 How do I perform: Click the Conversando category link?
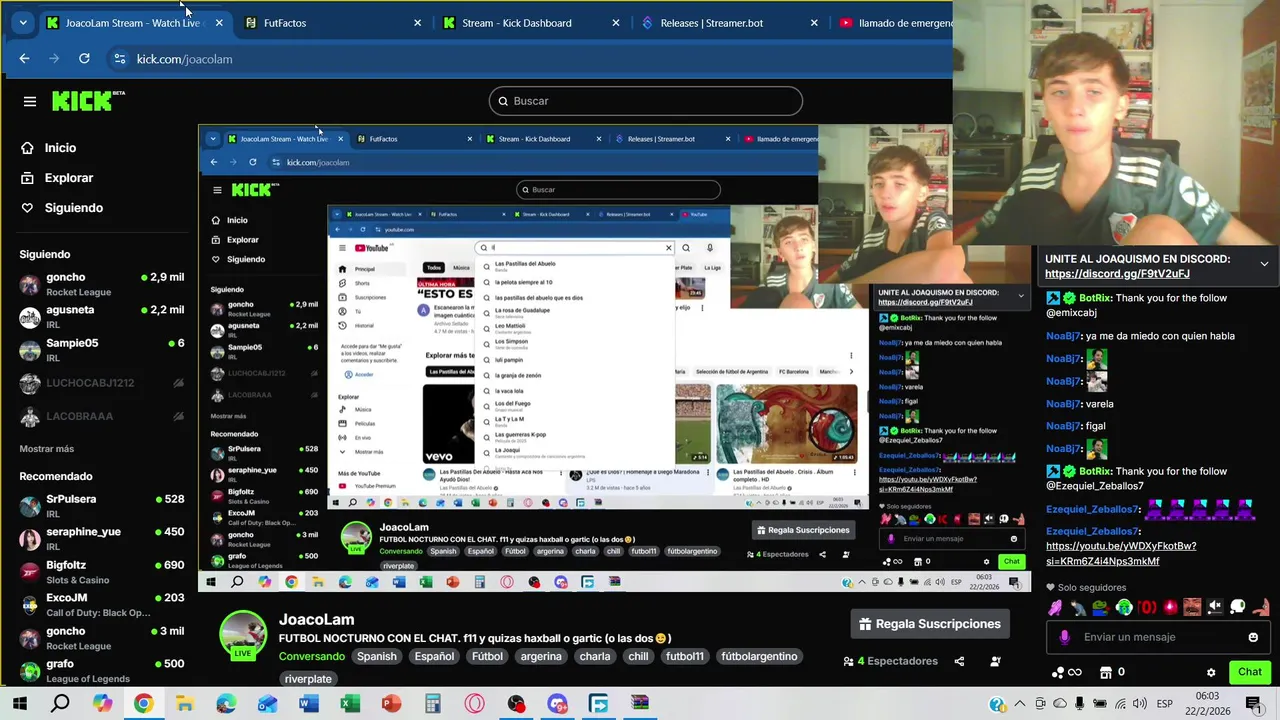pos(312,656)
